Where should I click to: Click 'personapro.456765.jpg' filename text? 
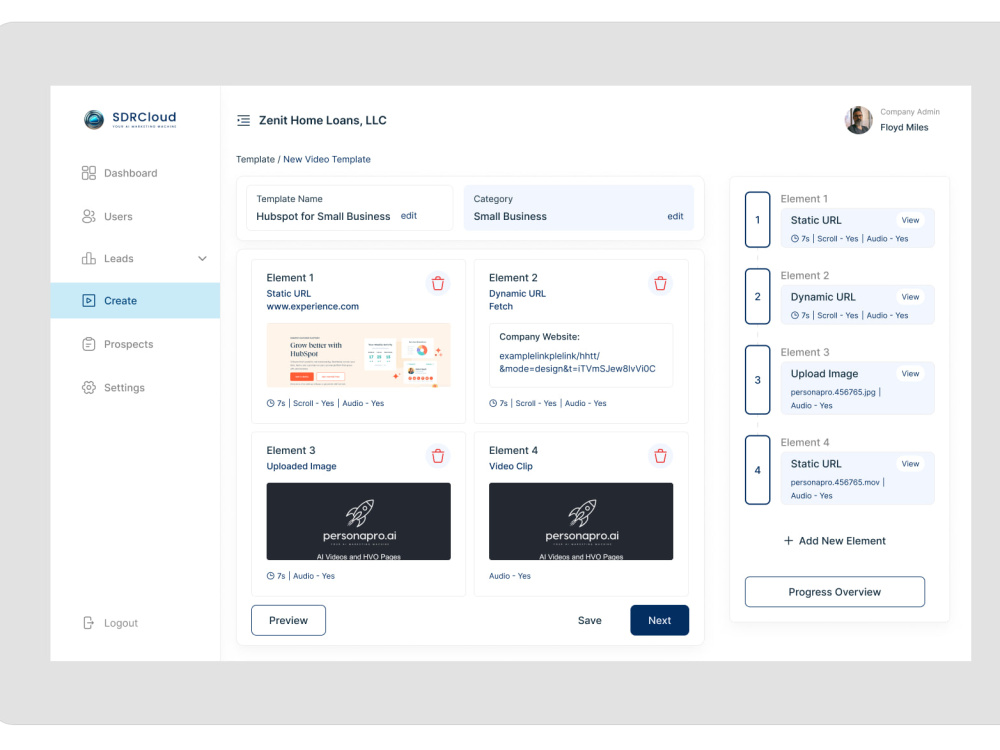click(833, 392)
